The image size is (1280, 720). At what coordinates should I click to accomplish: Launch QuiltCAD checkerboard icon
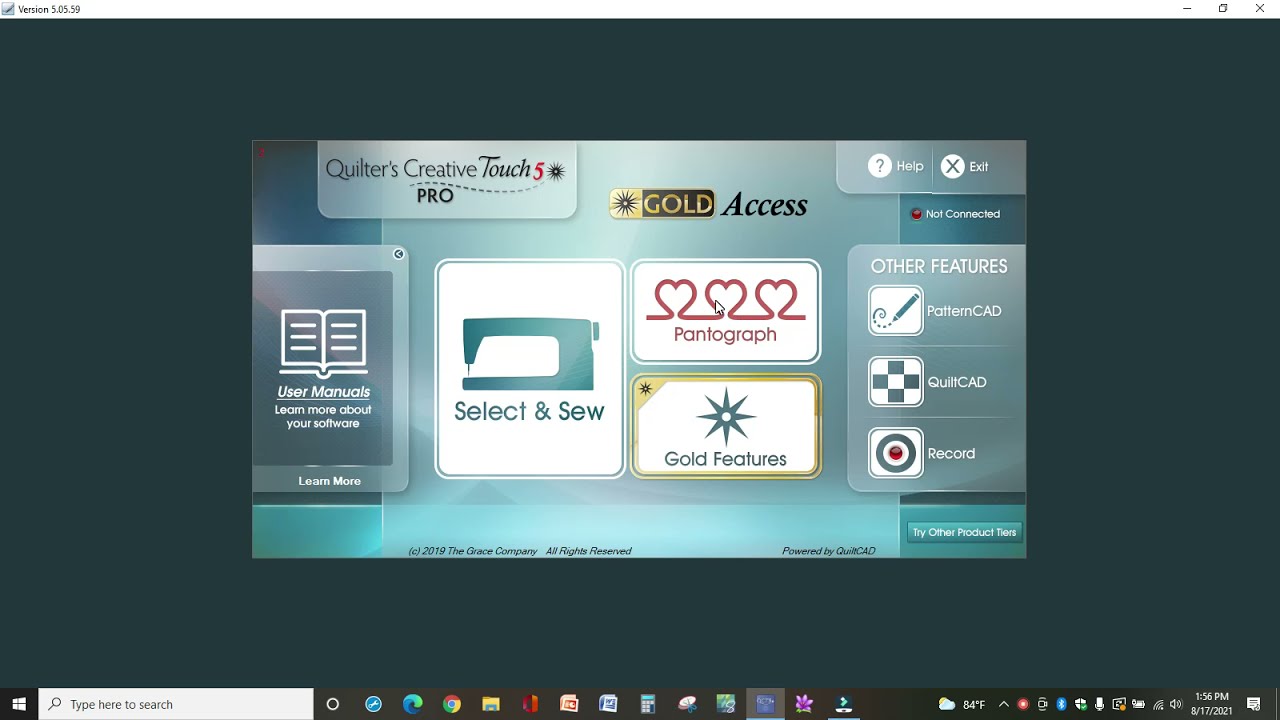(896, 382)
